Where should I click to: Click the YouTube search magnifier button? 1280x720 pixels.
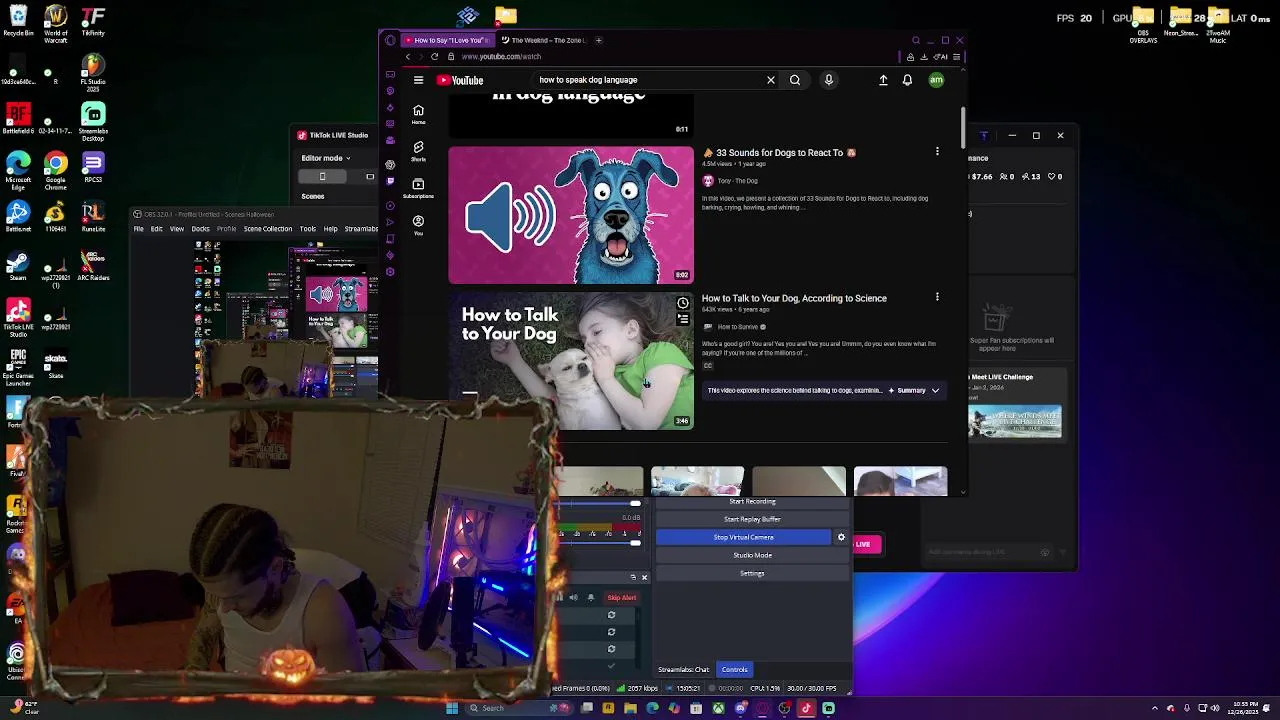[x=795, y=80]
